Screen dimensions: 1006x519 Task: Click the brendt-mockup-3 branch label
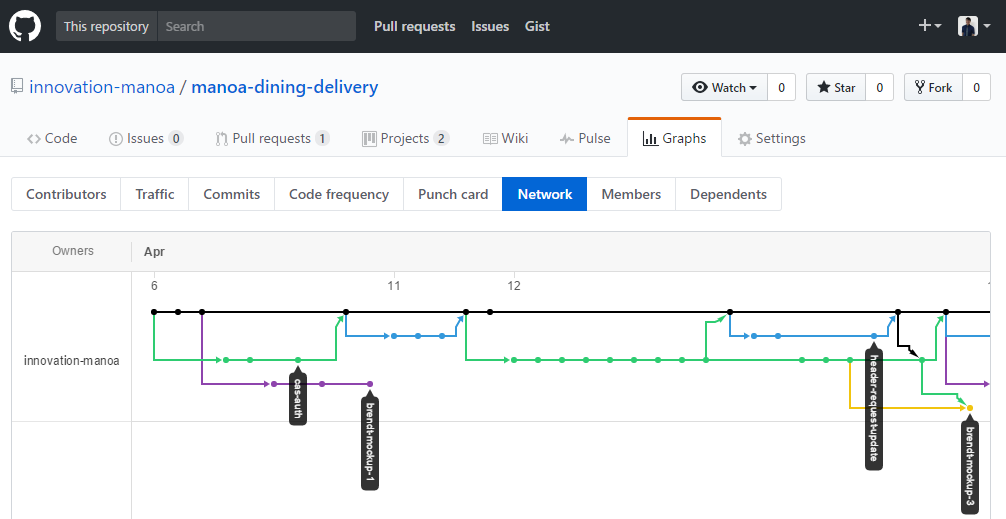click(x=970, y=467)
